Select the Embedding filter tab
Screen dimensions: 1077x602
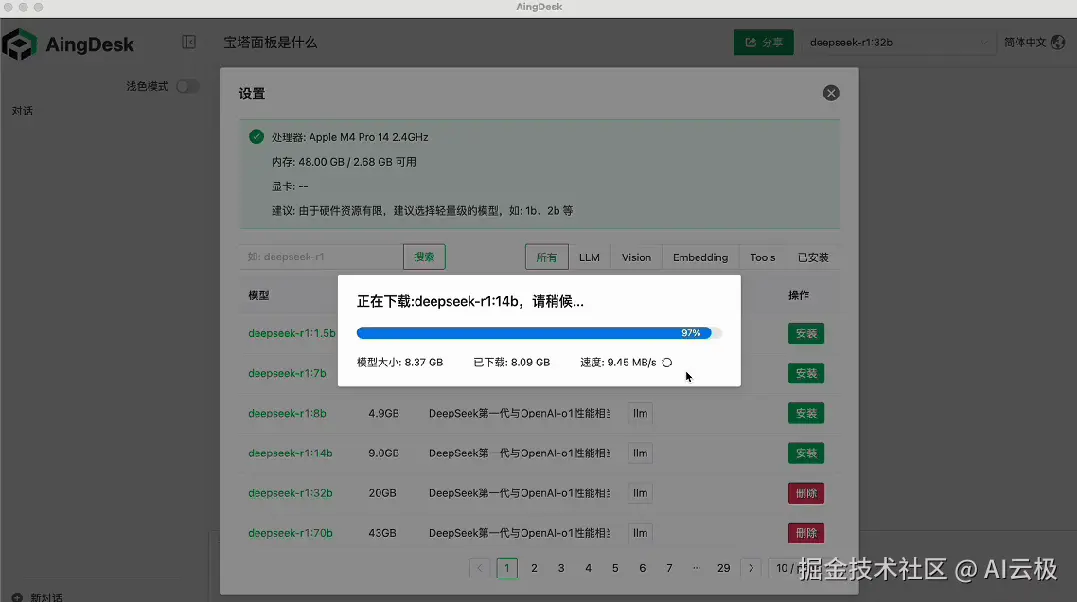[700, 257]
